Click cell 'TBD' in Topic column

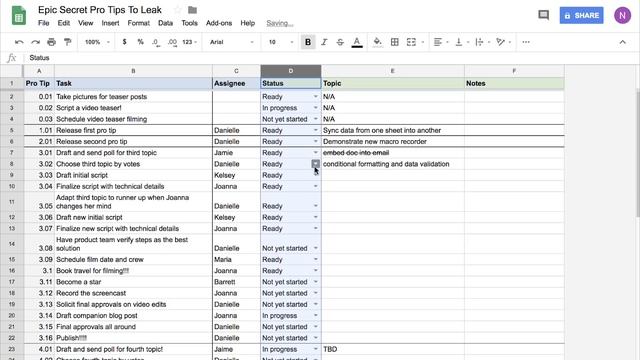[x=393, y=349]
